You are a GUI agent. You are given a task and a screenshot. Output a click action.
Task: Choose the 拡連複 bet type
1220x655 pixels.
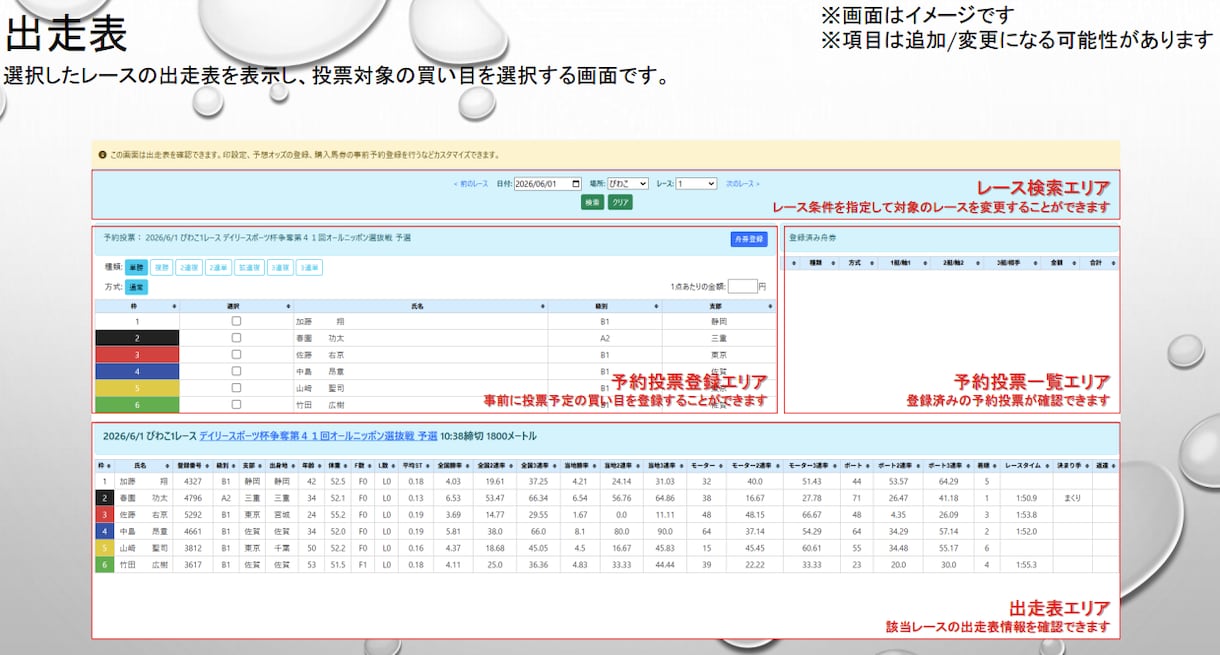[249, 267]
